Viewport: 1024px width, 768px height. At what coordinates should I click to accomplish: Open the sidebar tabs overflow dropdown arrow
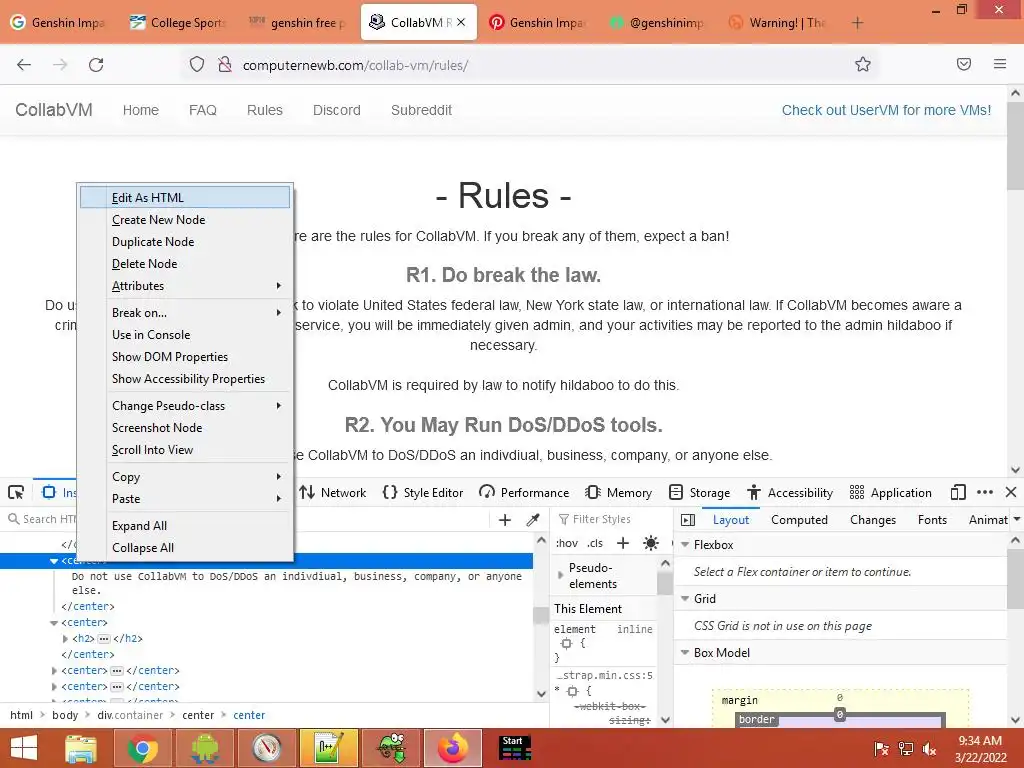pyautogui.click(x=1017, y=520)
